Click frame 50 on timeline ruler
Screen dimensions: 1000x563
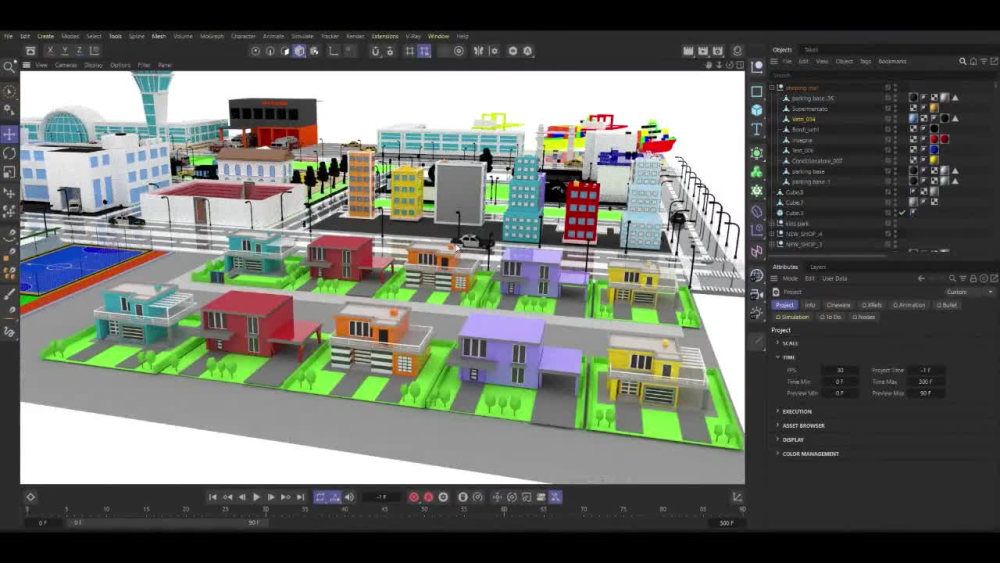click(424, 509)
